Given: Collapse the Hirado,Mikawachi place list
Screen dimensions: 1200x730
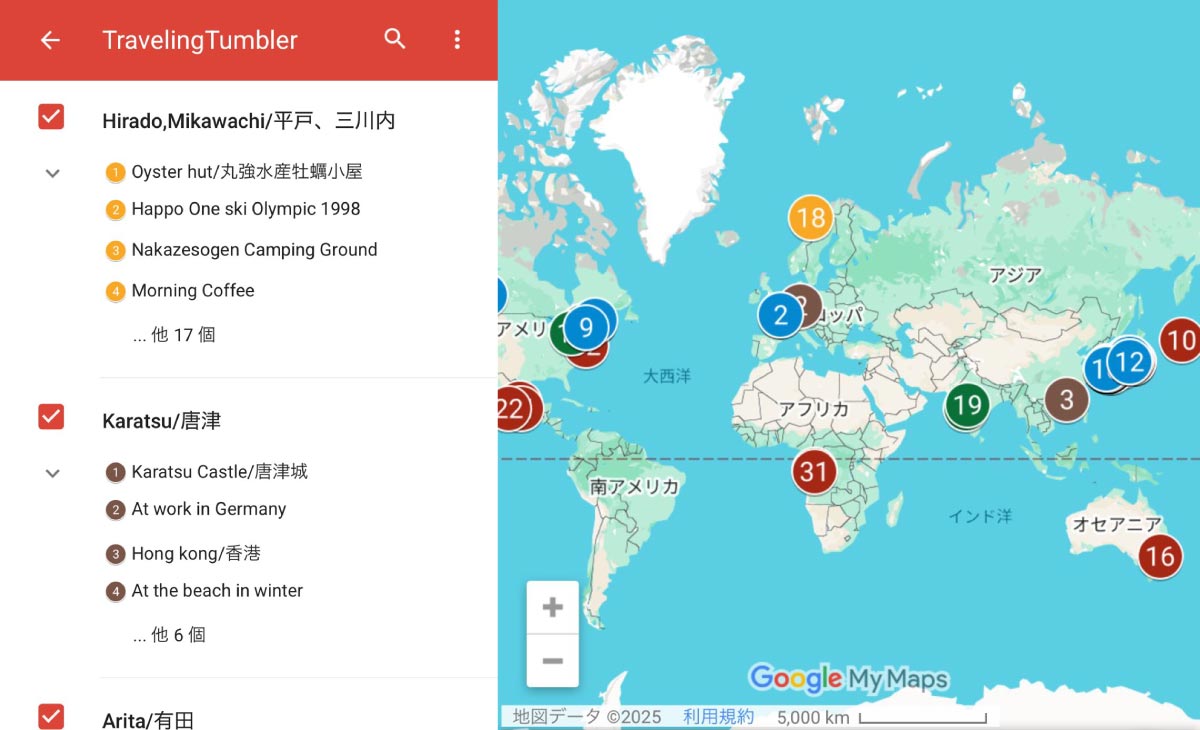Looking at the screenshot, I should pos(53,173).
